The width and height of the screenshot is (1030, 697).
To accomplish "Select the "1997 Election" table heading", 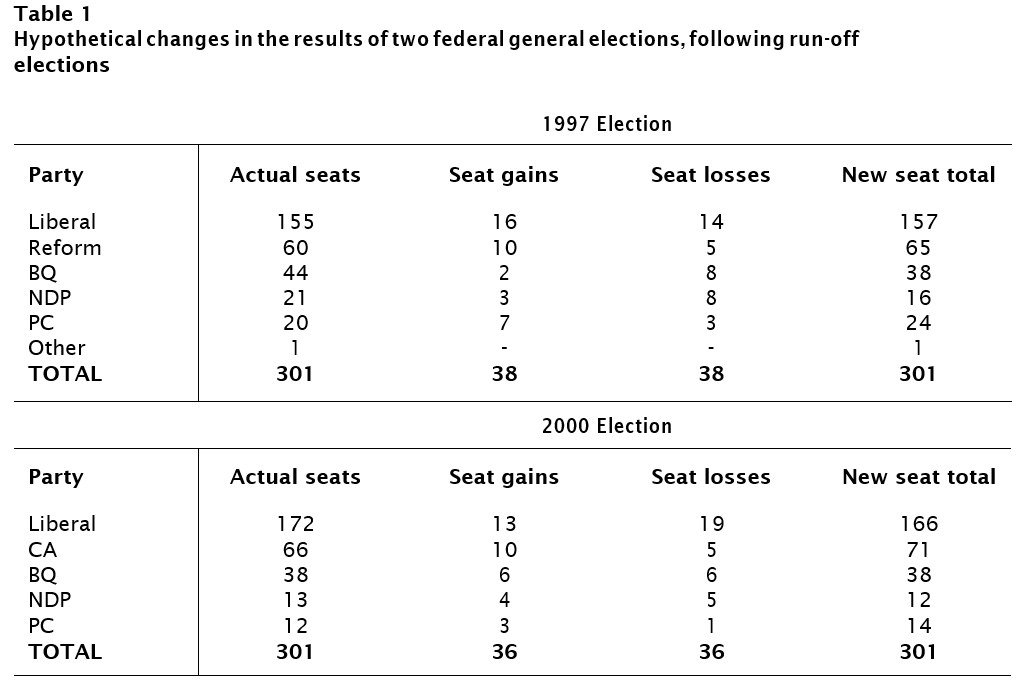I will pyautogui.click(x=607, y=124).
